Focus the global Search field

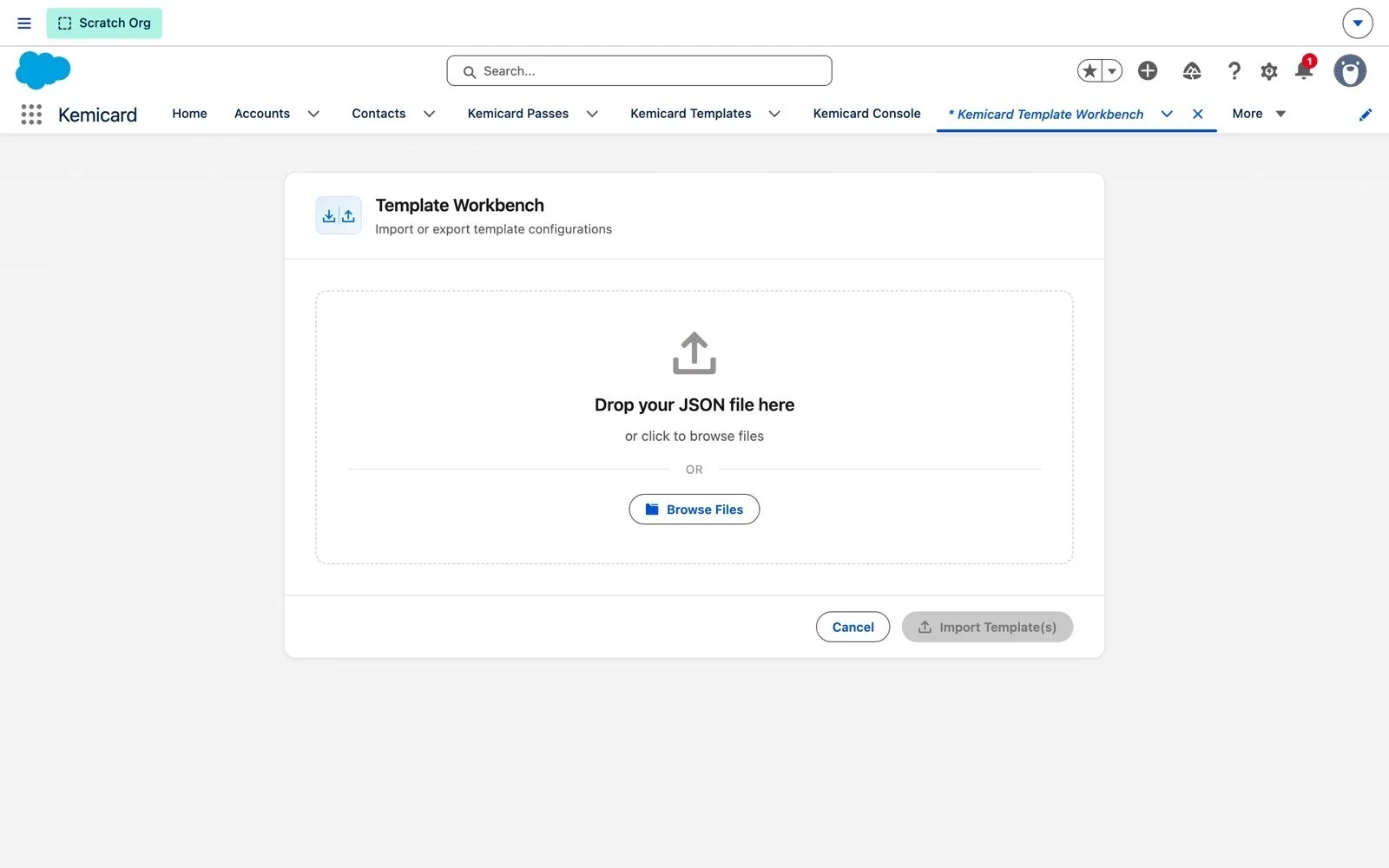click(639, 71)
